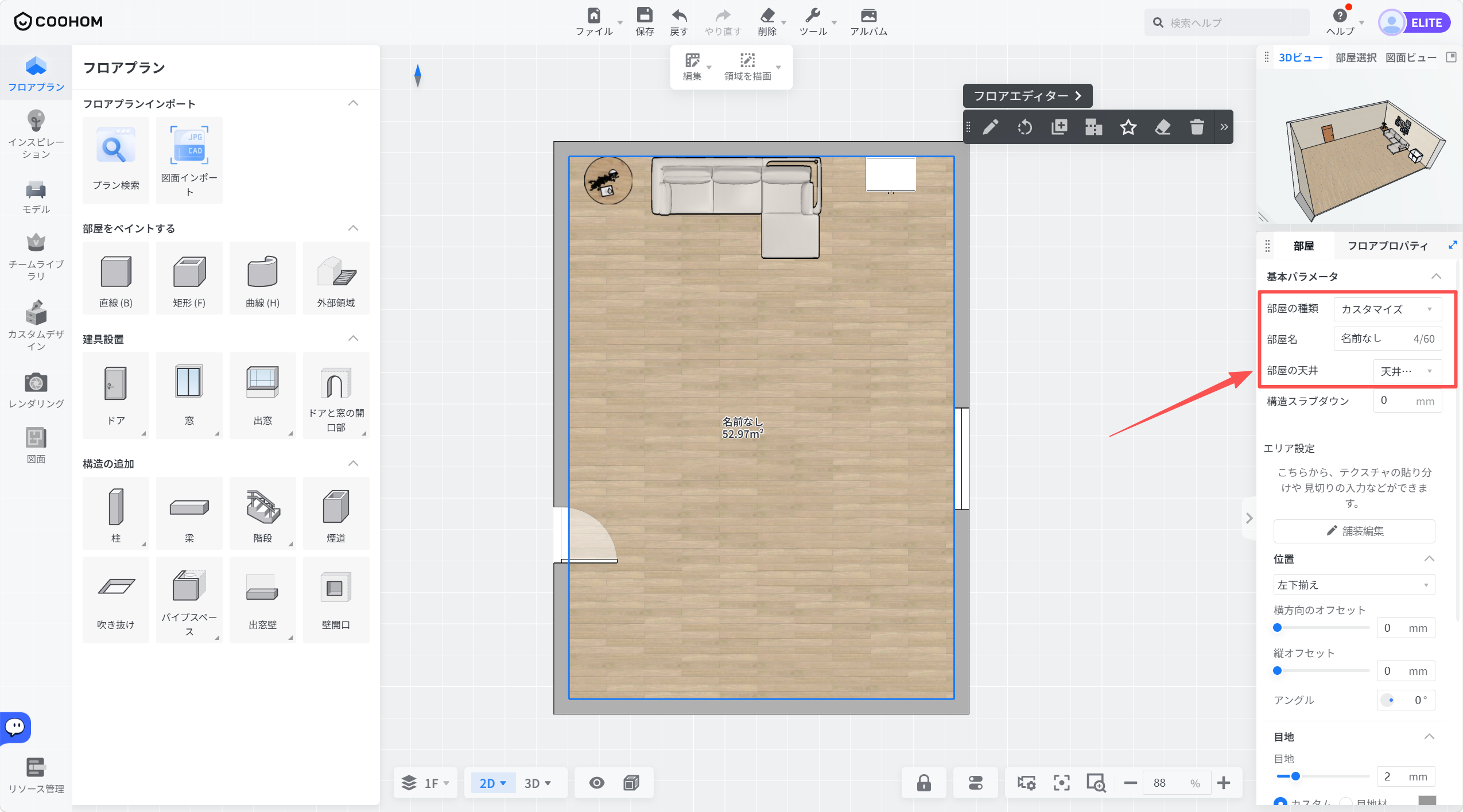Toggle the switch settings icon in bottom bar
The height and width of the screenshot is (812, 1463).
(976, 783)
